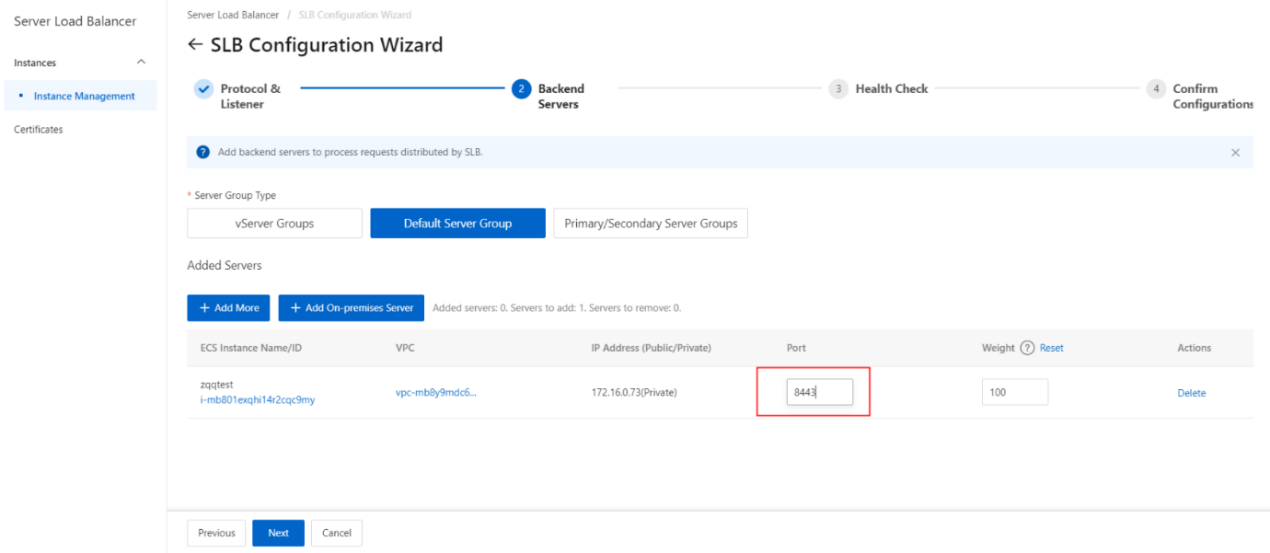Click the question mark icon in info banner
Image resolution: width=1270 pixels, height=553 pixels.
coord(203,152)
